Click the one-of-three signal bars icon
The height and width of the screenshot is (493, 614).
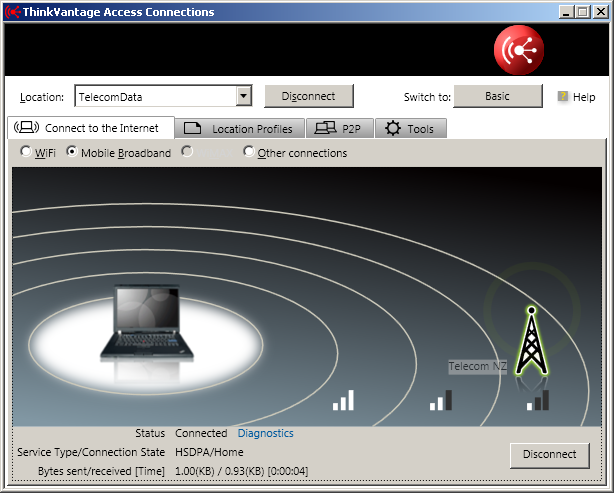[538, 400]
